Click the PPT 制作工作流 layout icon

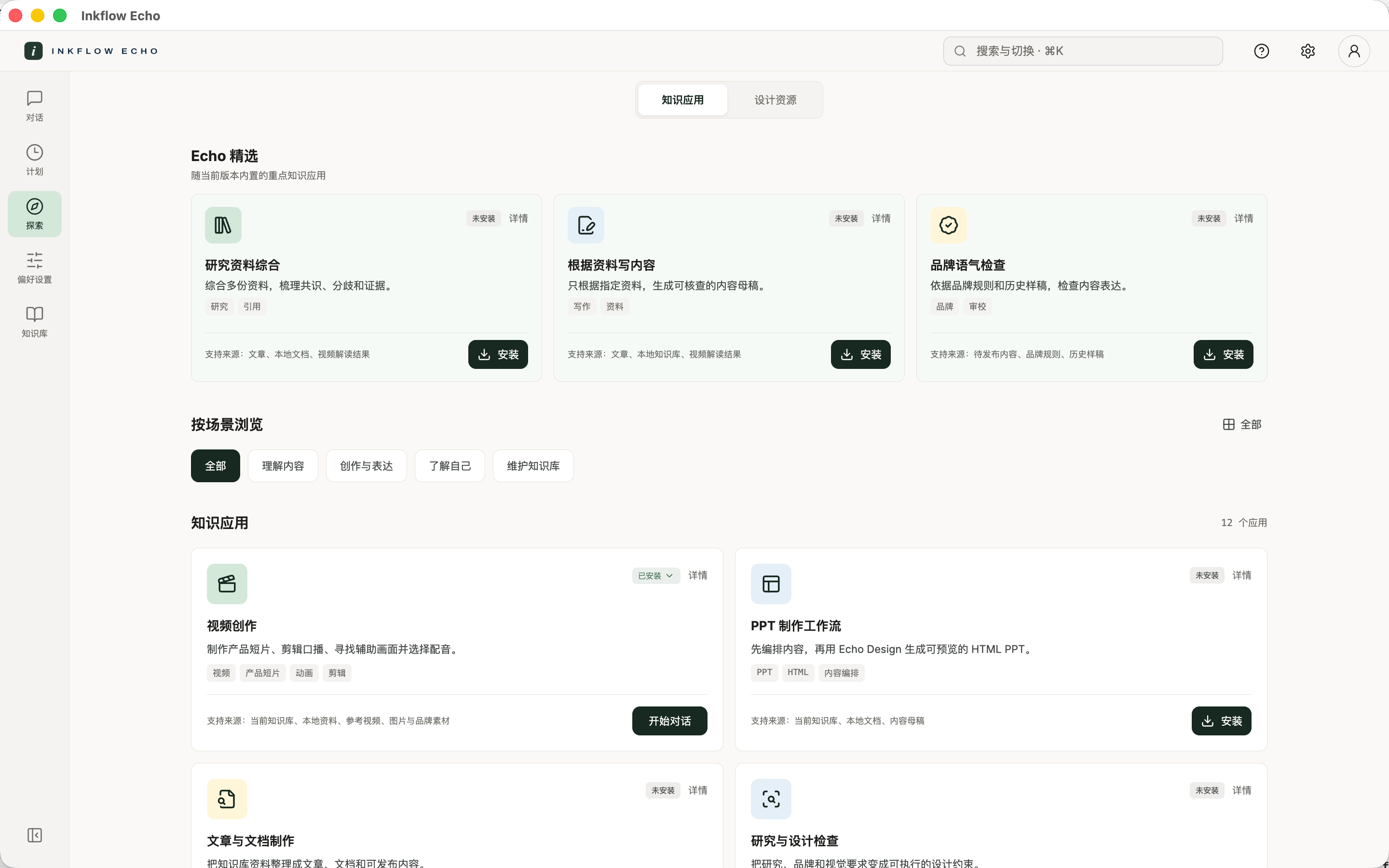pyautogui.click(x=771, y=584)
